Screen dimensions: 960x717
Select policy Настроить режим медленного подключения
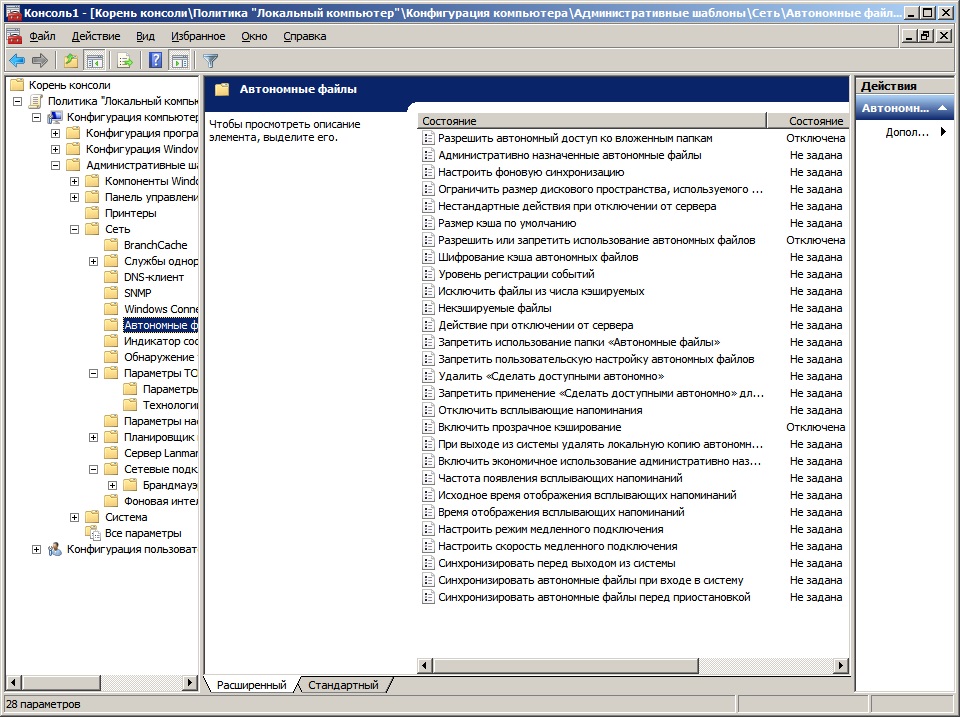tap(550, 529)
